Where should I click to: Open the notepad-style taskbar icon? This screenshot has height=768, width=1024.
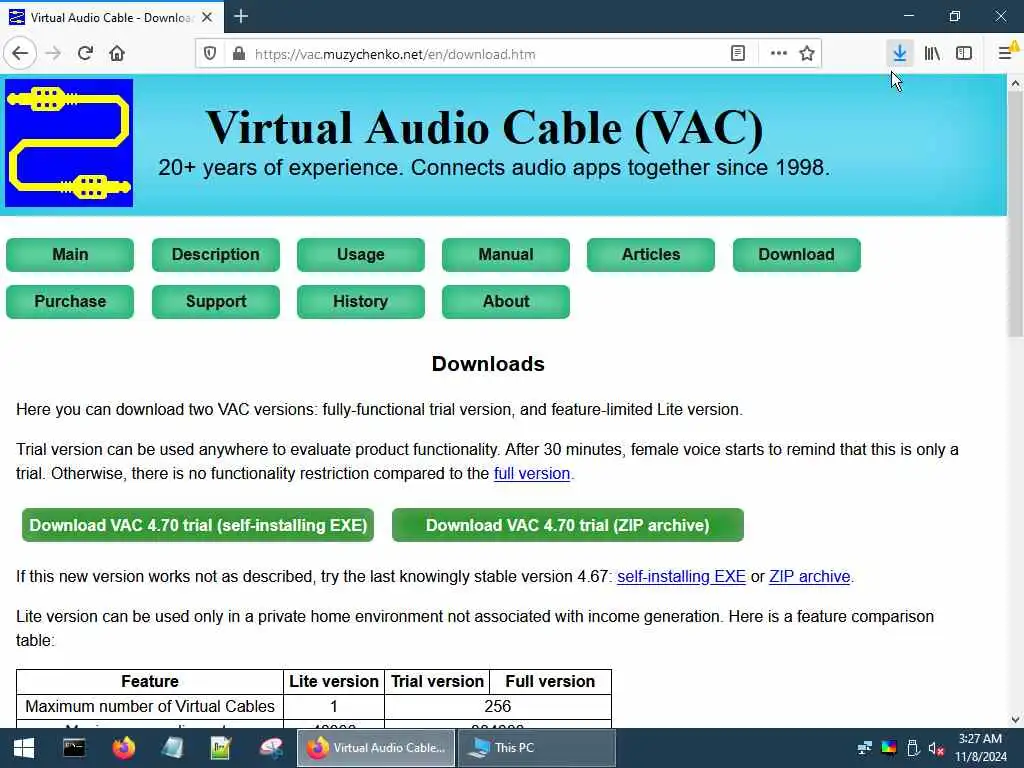coord(172,748)
